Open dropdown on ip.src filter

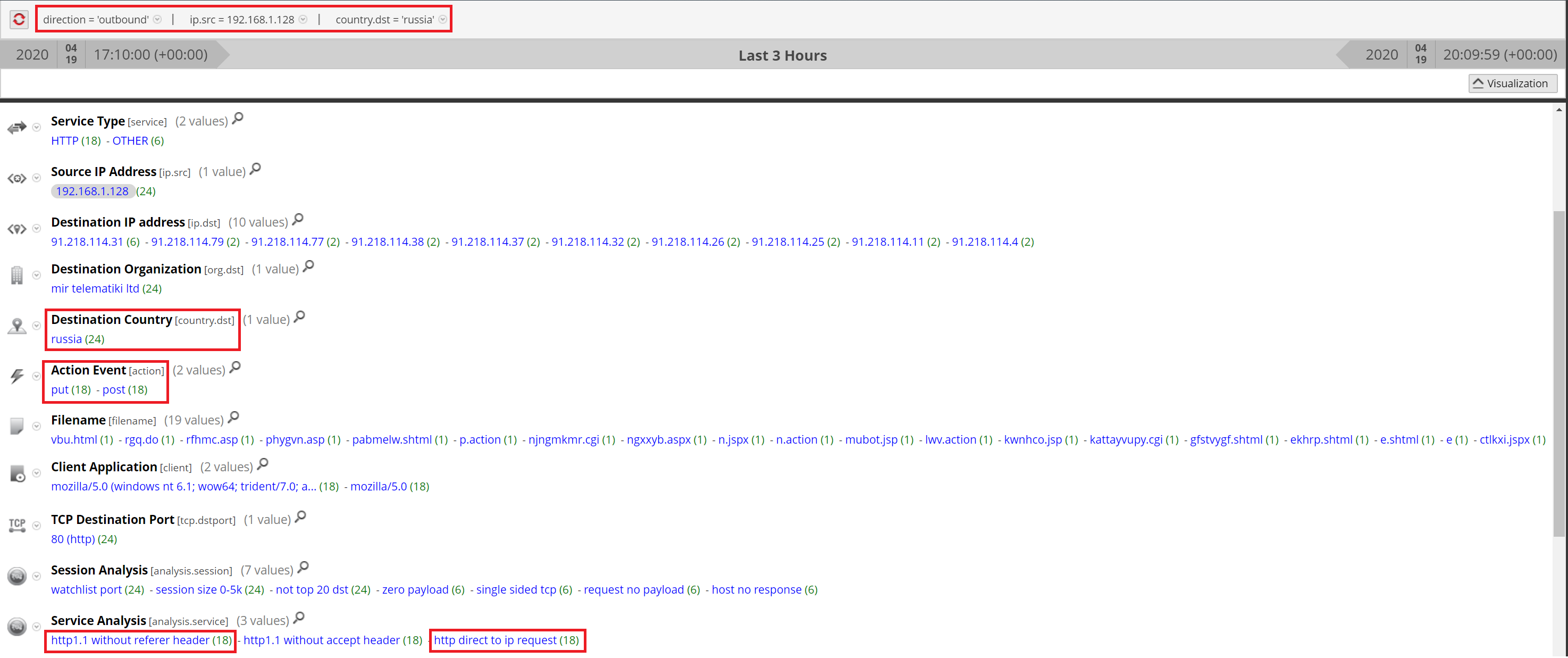pos(303,20)
